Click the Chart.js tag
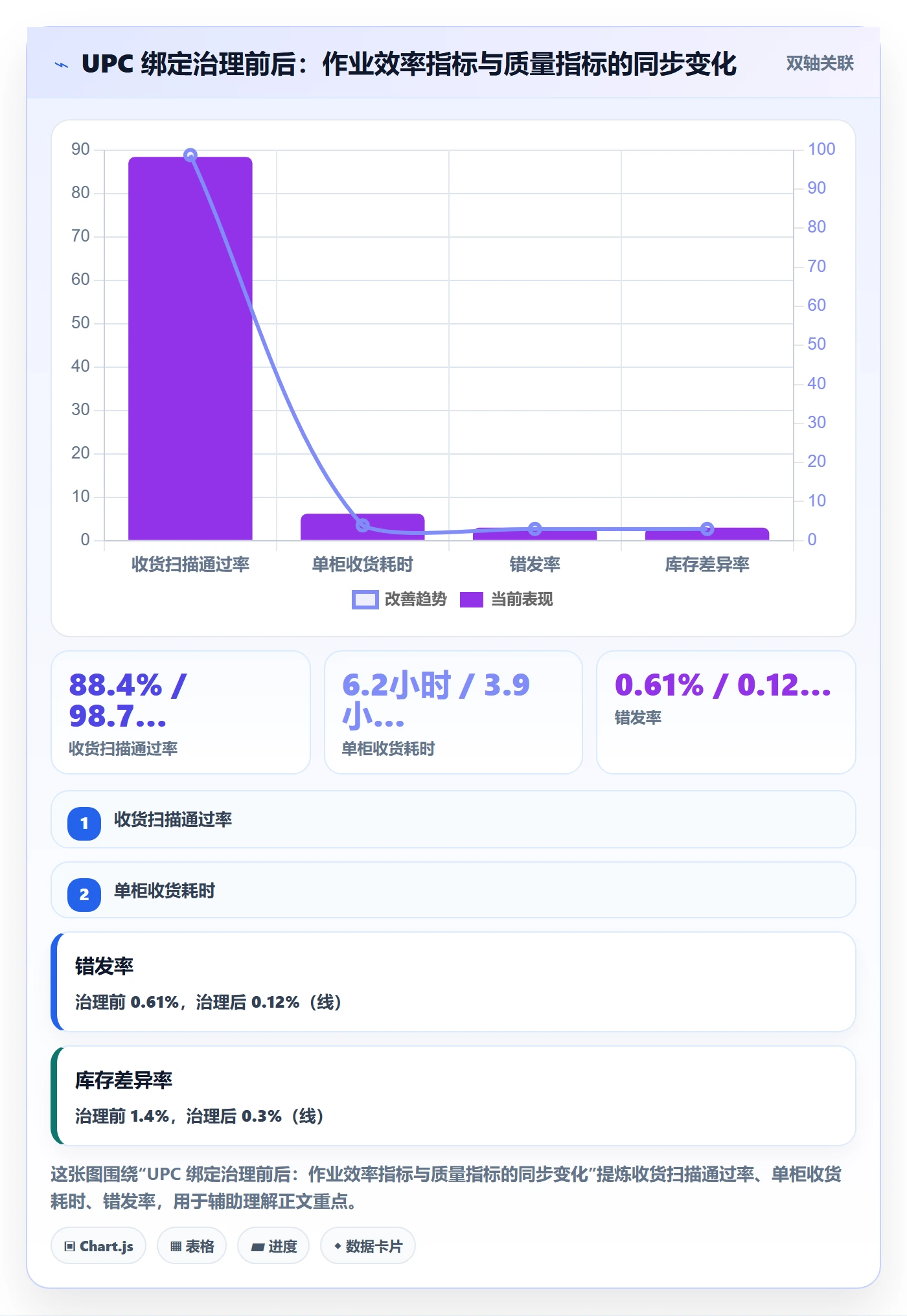Screen dimensions: 907x1316 click(x=98, y=1246)
